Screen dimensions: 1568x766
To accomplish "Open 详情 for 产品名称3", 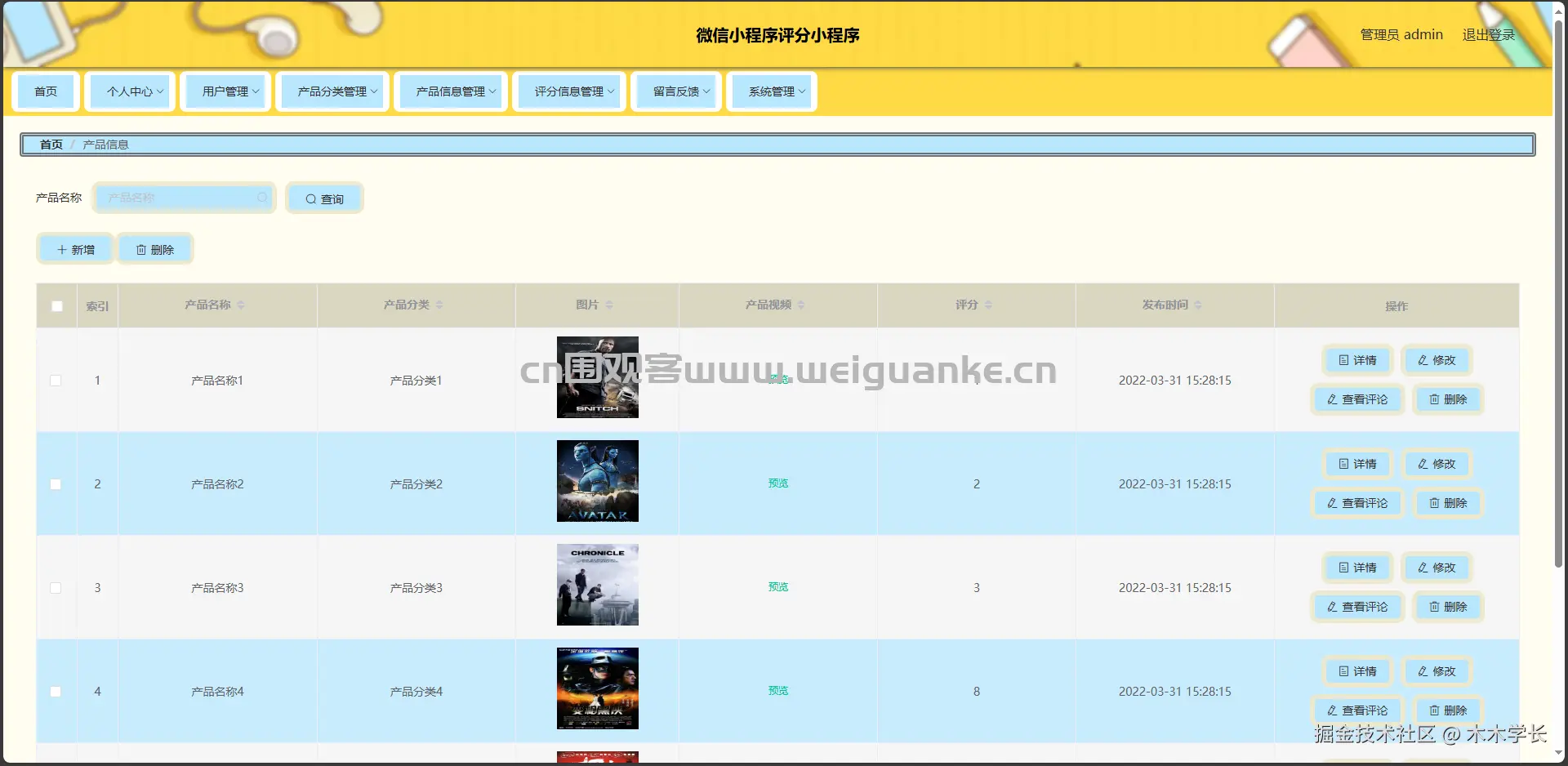I will click(x=1357, y=568).
